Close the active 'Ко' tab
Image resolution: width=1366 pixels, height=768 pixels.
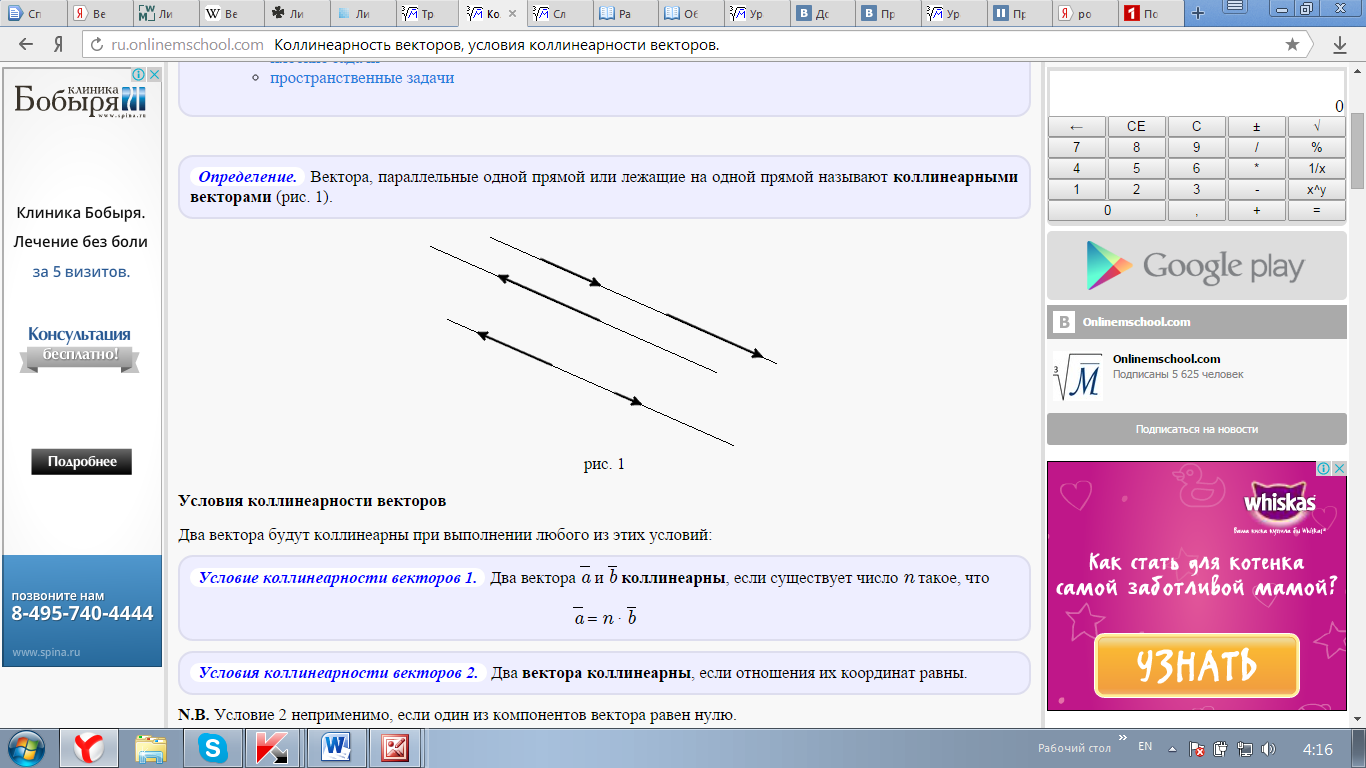[514, 14]
